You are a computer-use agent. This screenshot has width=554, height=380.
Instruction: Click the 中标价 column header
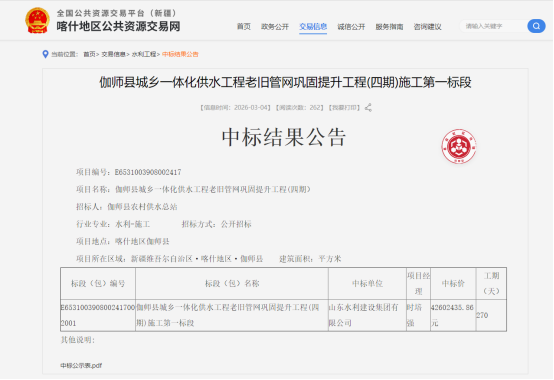(453, 284)
